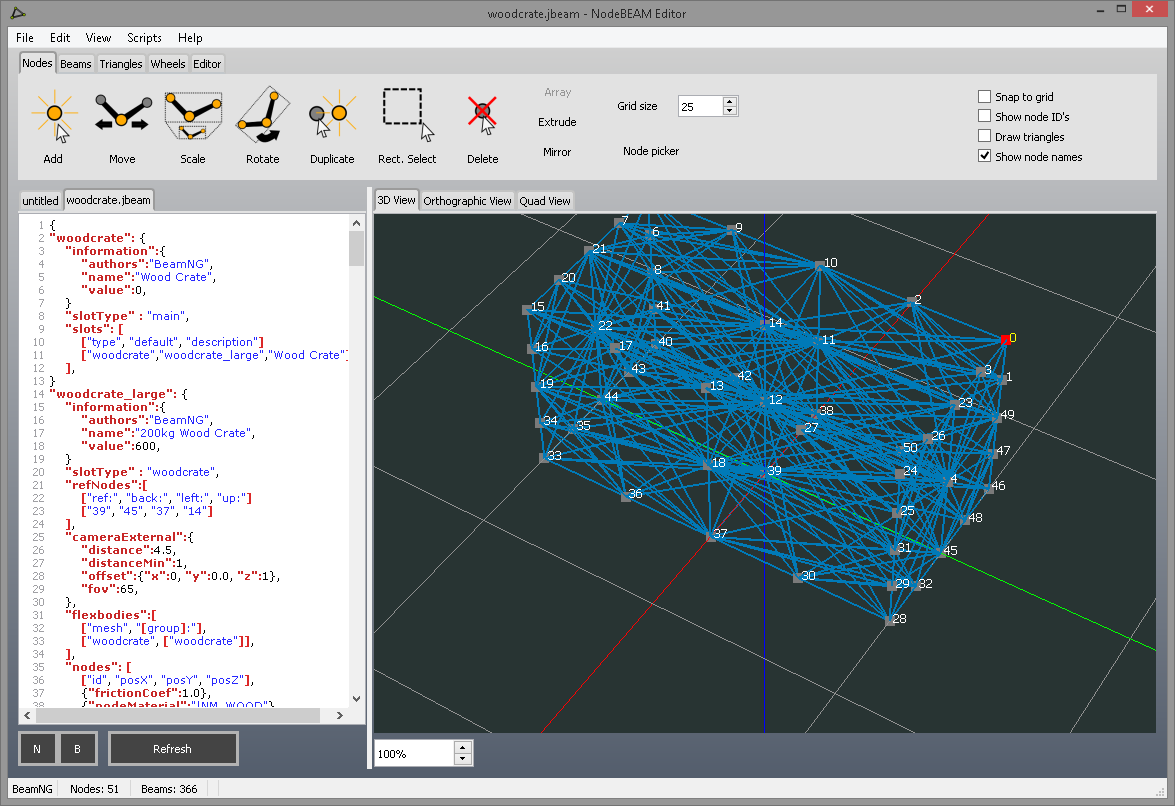
Task: Choose the Scale tool icon
Action: click(192, 125)
